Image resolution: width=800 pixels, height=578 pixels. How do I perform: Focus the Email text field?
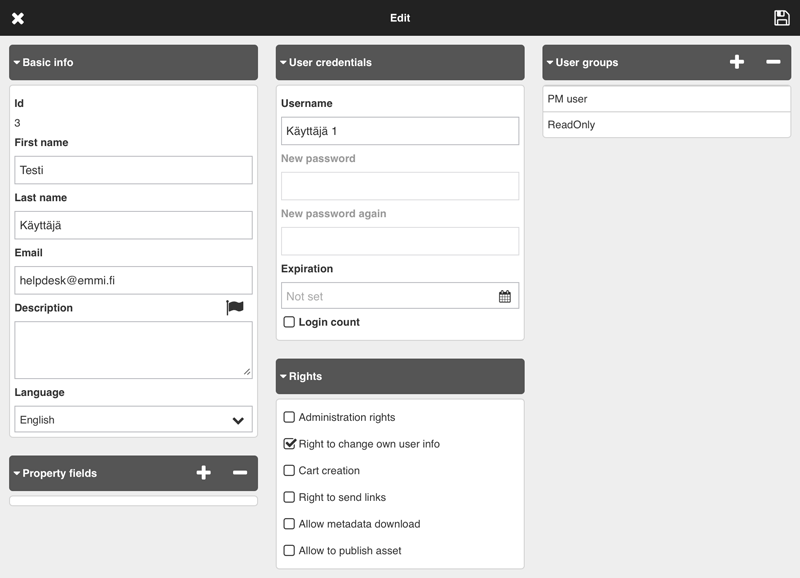point(133,281)
